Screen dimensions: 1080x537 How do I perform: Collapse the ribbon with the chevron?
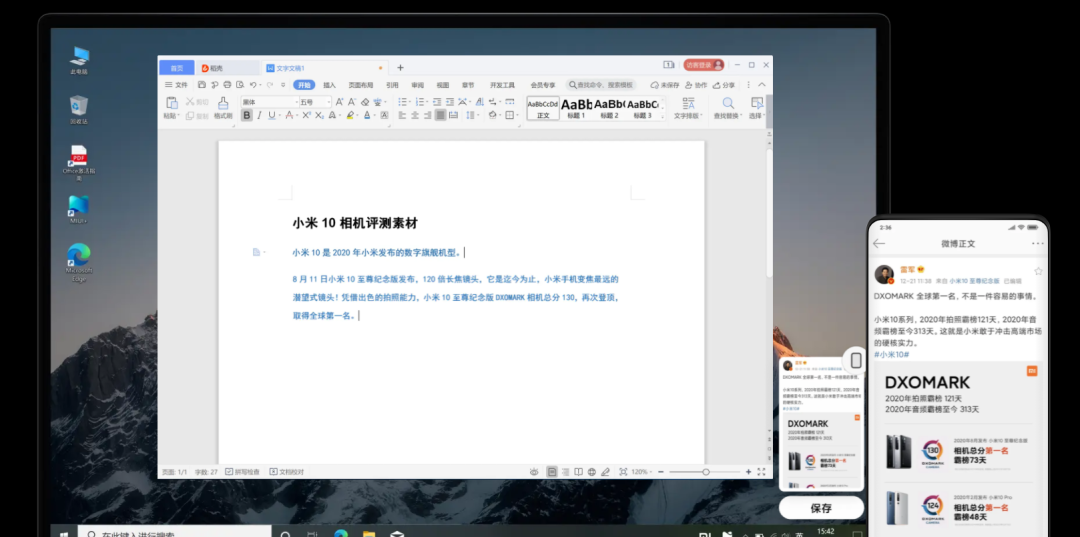(762, 85)
